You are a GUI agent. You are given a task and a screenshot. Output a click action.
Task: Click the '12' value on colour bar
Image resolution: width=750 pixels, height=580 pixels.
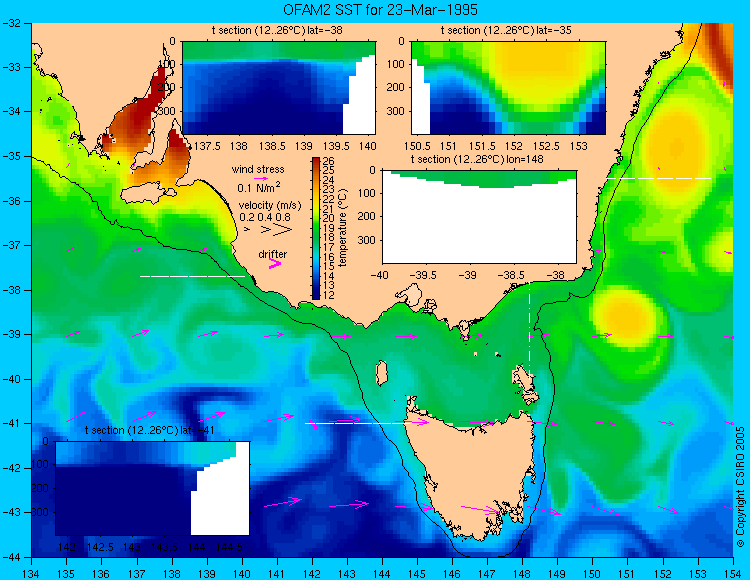(x=328, y=295)
